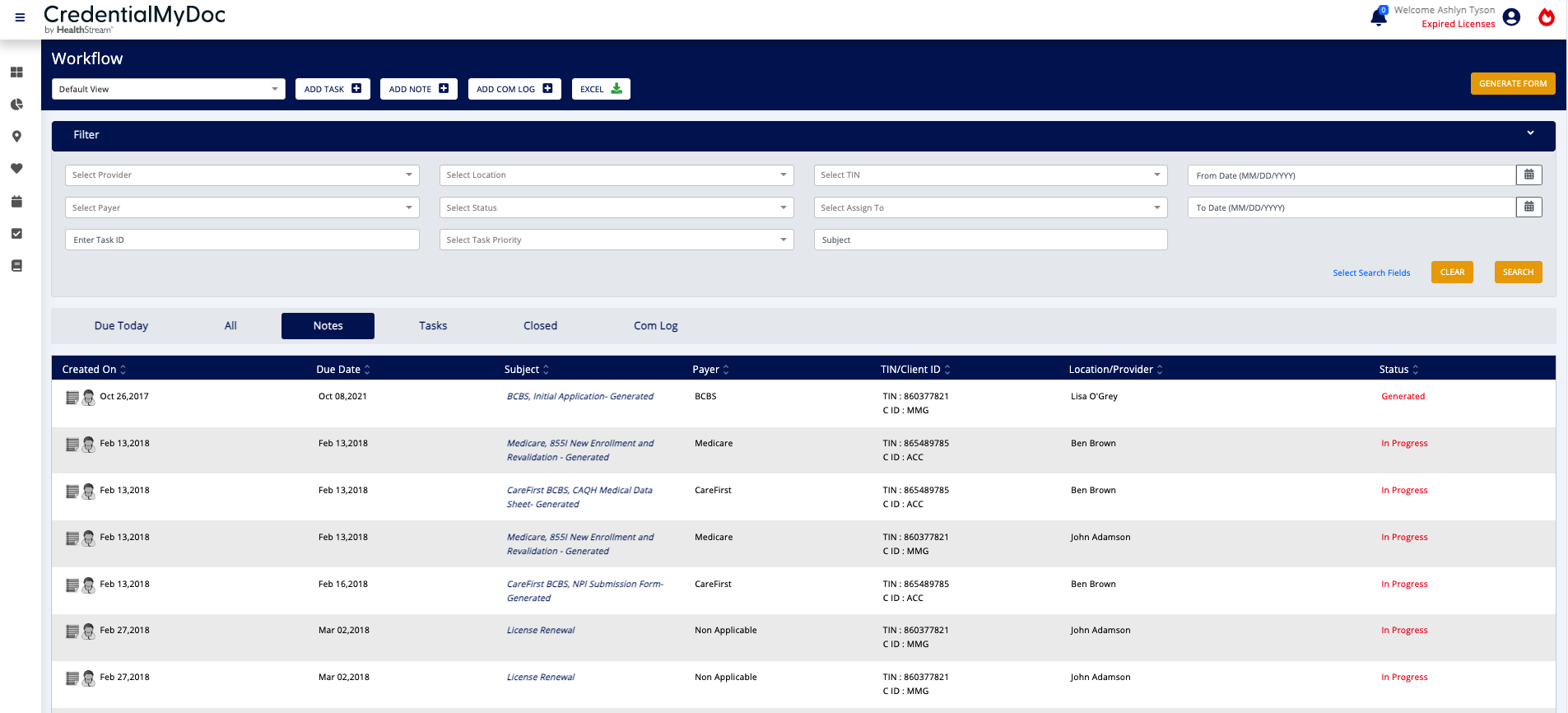
Task: Open the location pin sidebar icon
Action: [16, 137]
